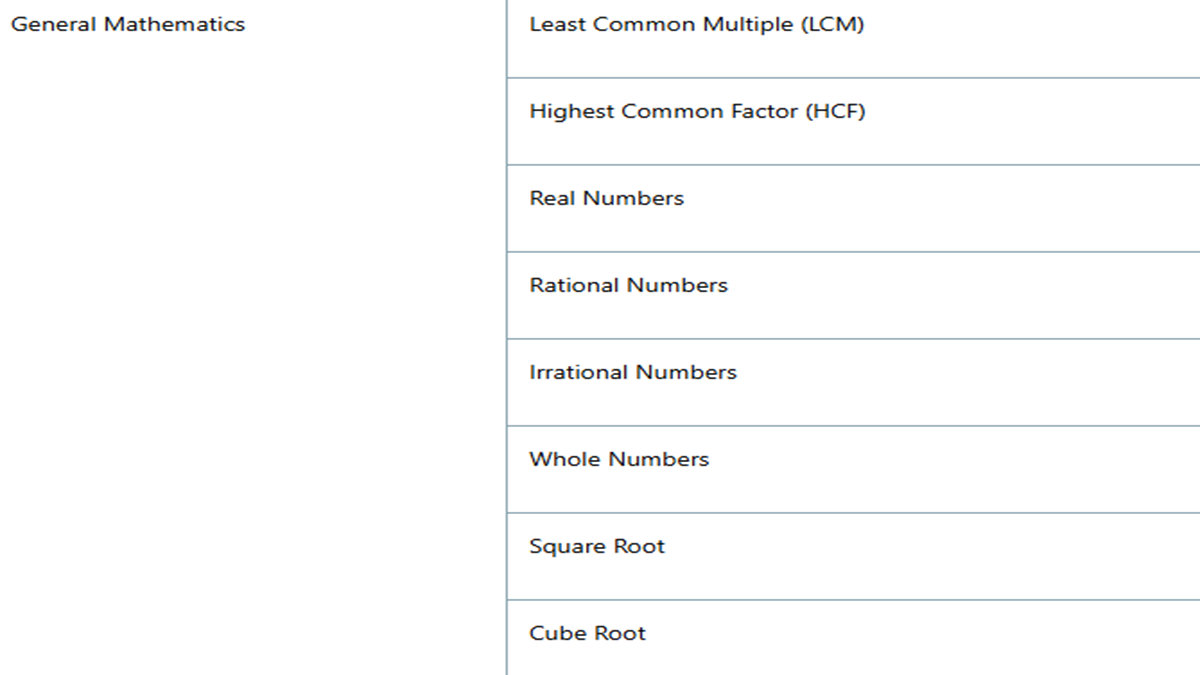Click the (LCM) abbreviation text
Viewport: 1200px width, 675px height.
(x=833, y=25)
